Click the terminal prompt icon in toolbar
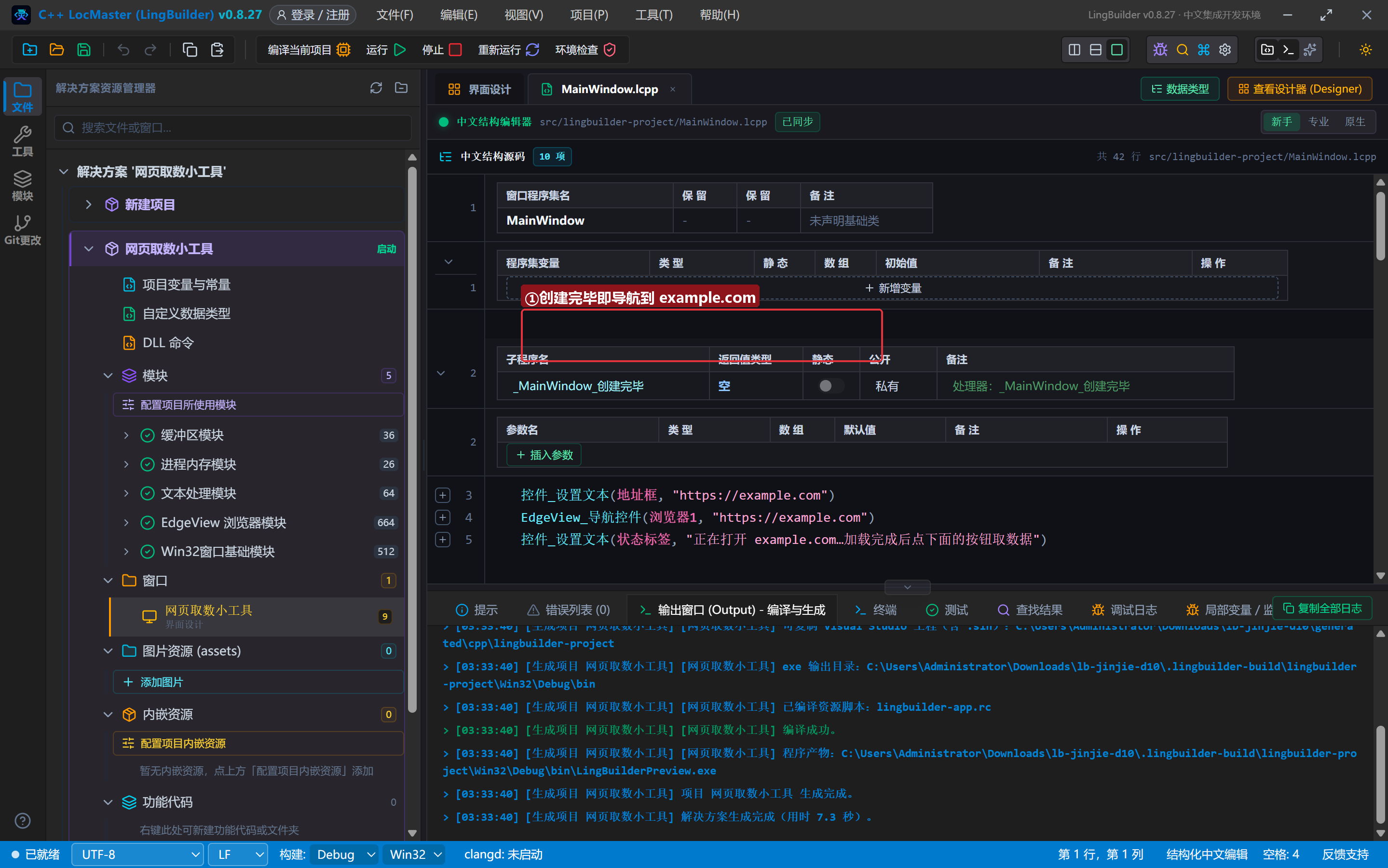Screen dimensions: 1388x868 pos(1289,49)
